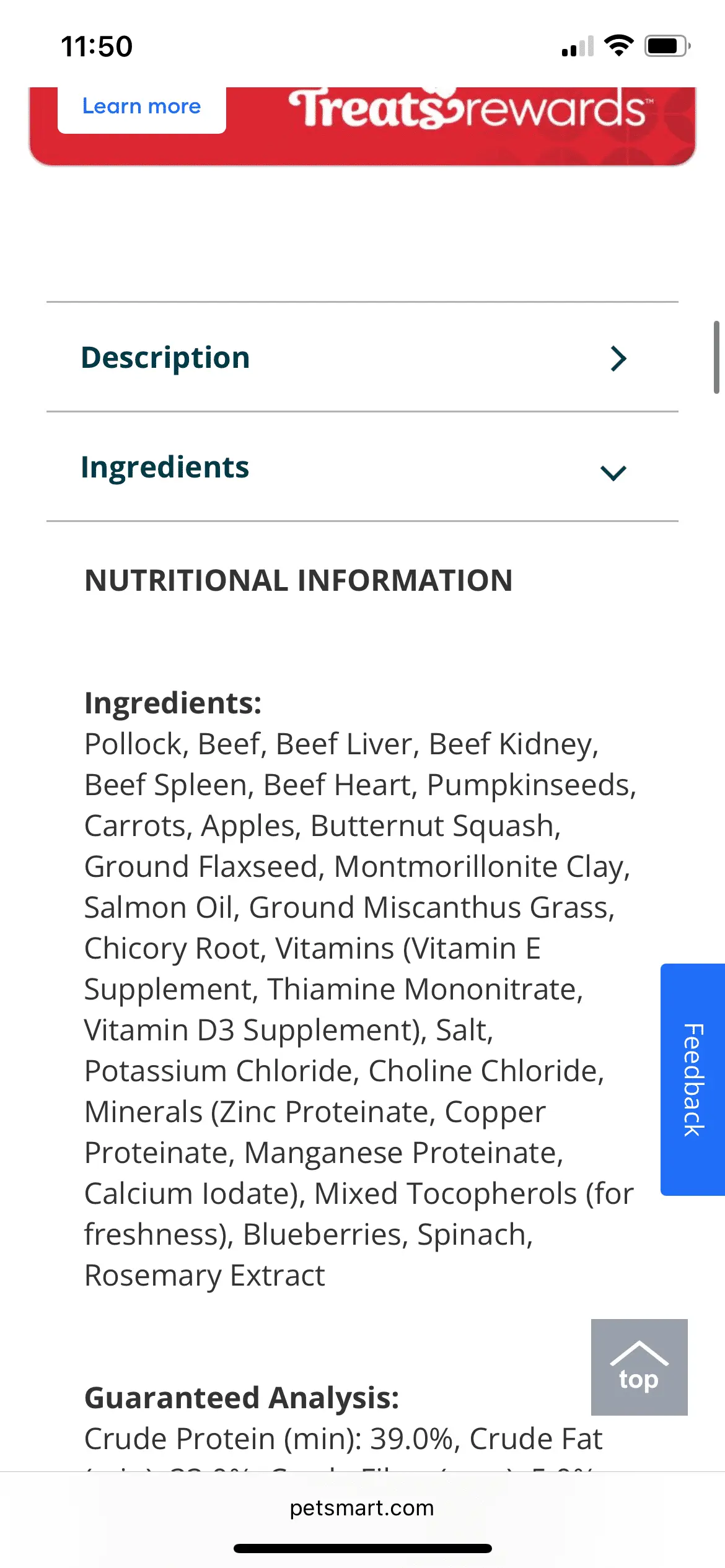725x1568 pixels.
Task: Tap the cellular signal bars icon
Action: tap(578, 46)
